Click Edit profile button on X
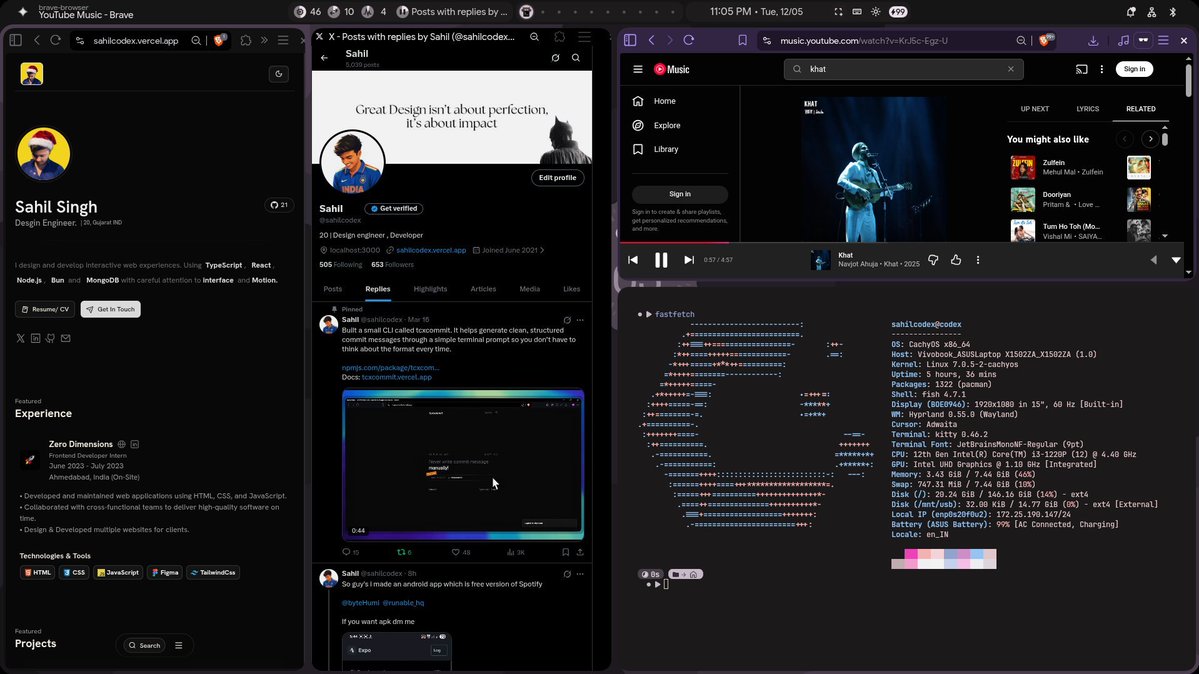 tap(557, 177)
